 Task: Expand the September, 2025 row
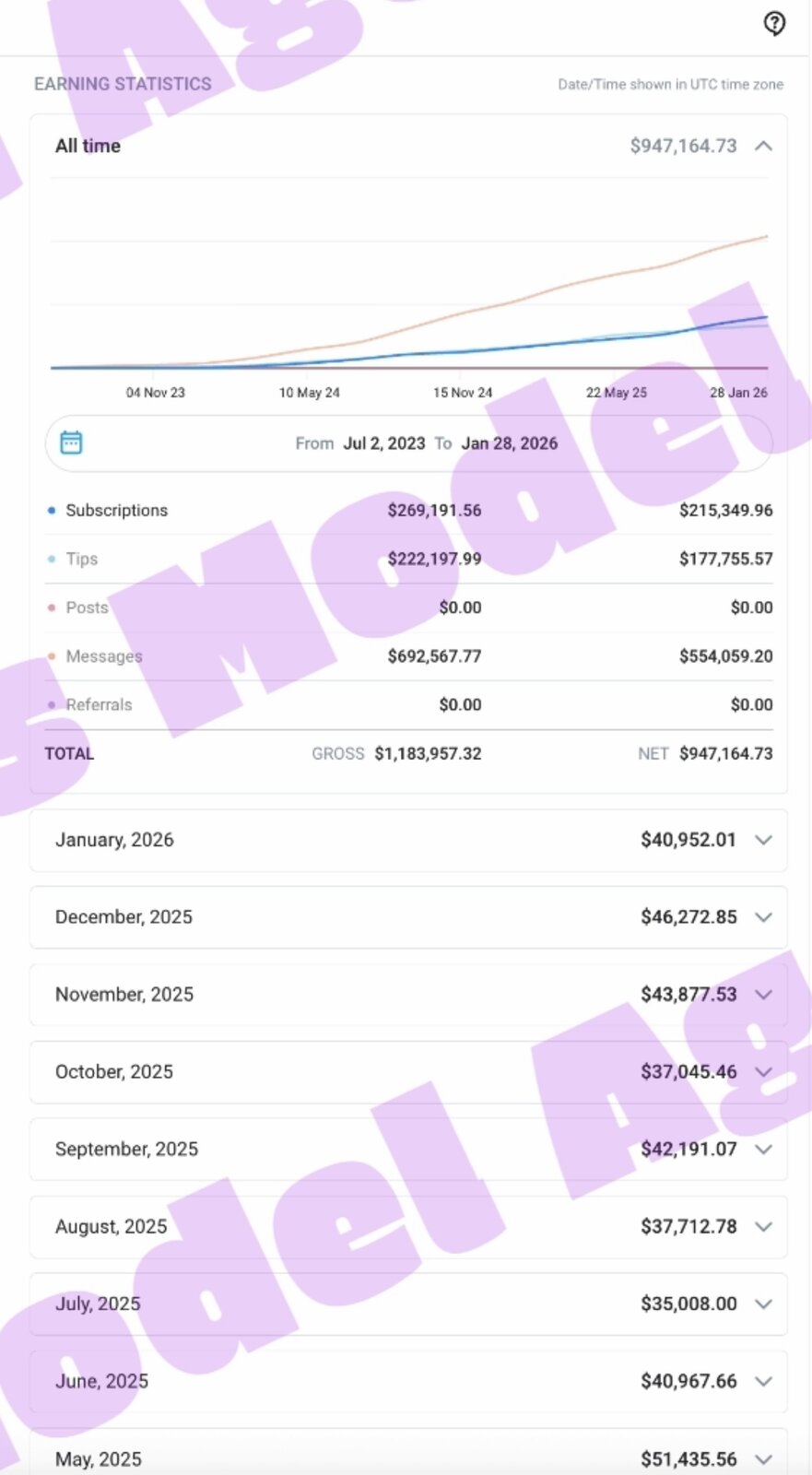tap(763, 1150)
